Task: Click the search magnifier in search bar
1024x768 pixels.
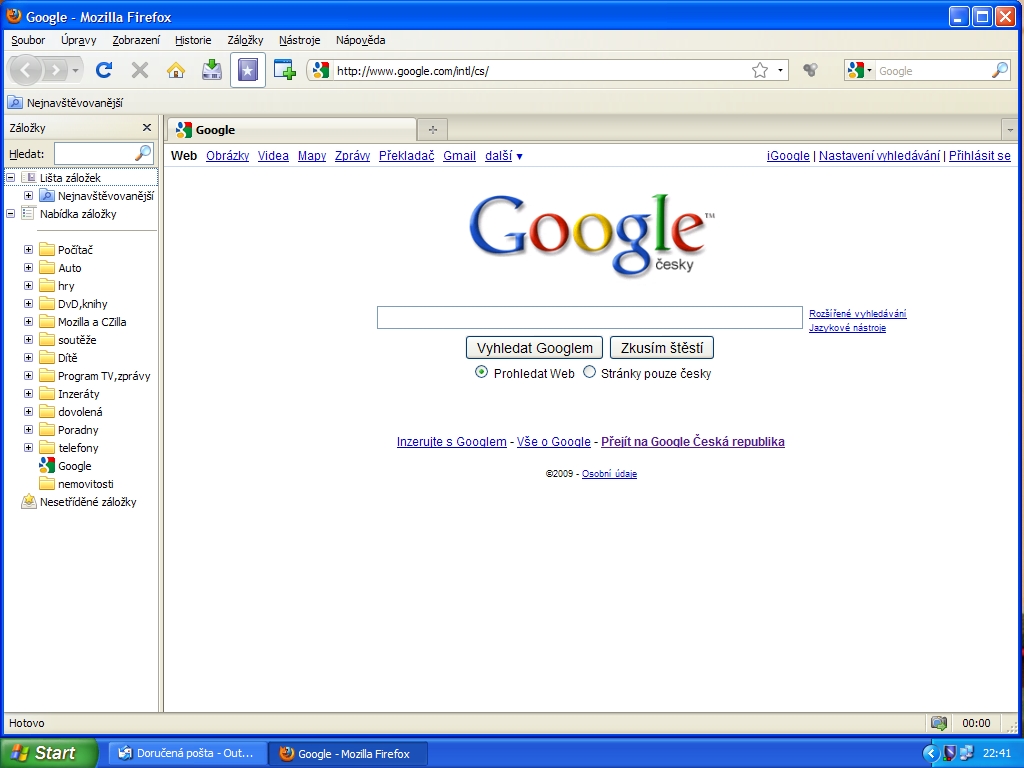Action: click(999, 71)
